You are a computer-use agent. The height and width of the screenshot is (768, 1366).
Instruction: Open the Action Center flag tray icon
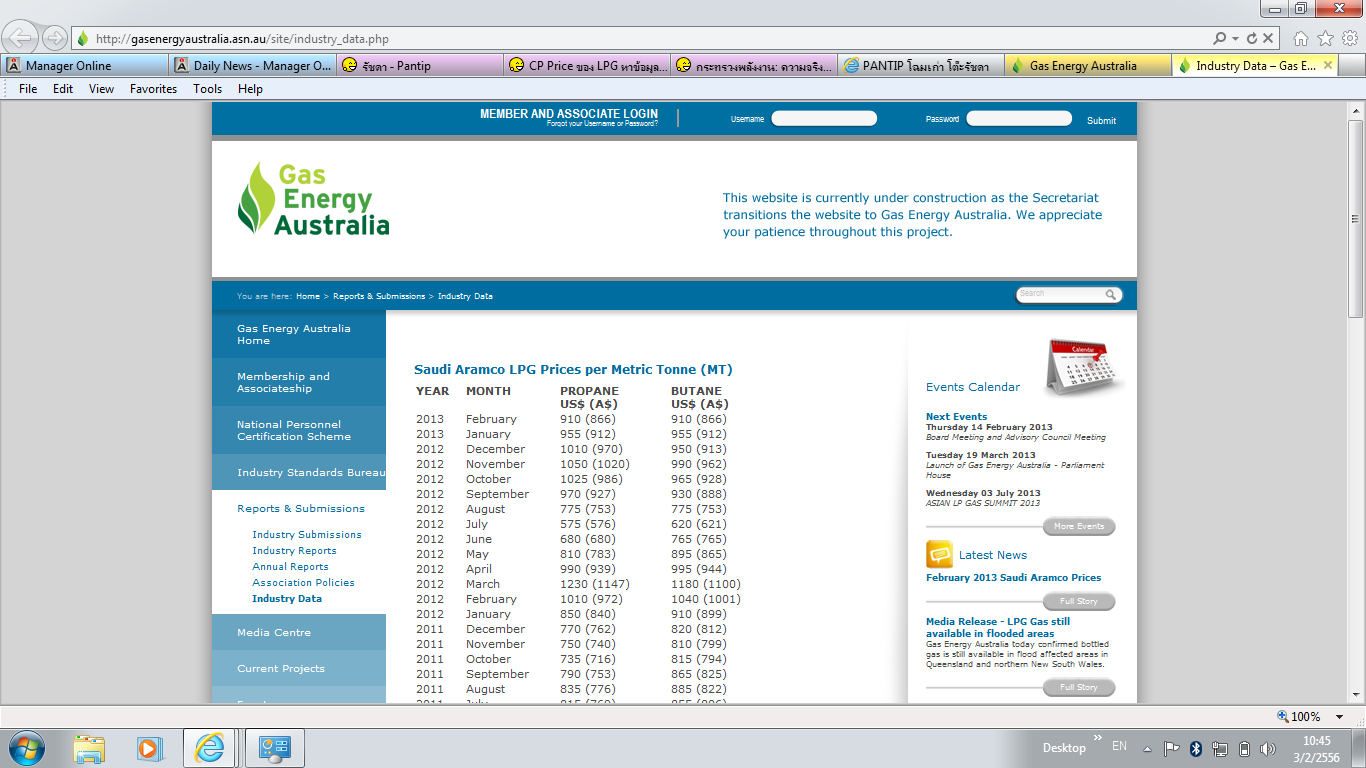(1172, 748)
